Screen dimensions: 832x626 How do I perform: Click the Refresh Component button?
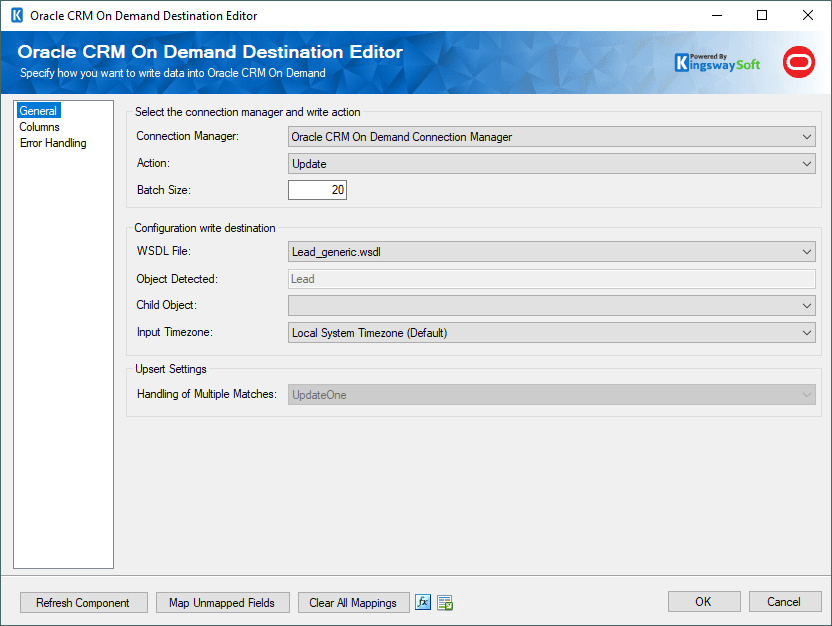coord(83,602)
